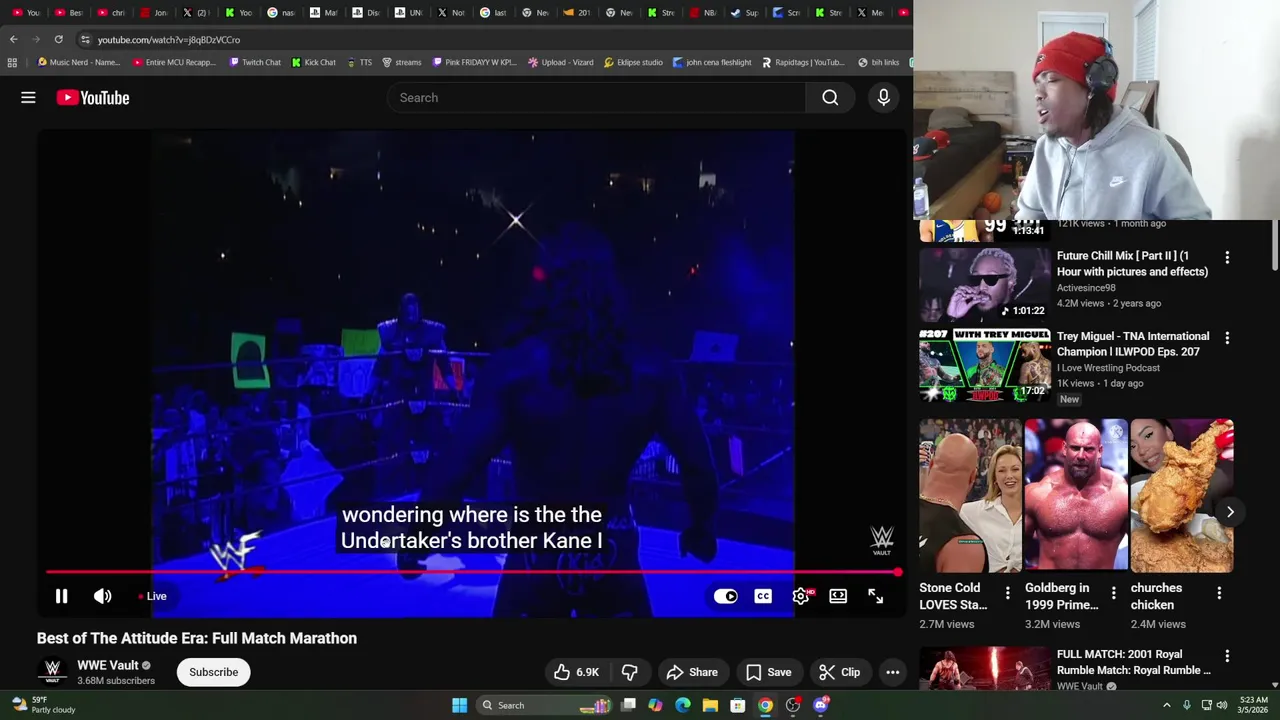Image resolution: width=1280 pixels, height=720 pixels.
Task: Open options for churches chicken short
Action: 1219,593
